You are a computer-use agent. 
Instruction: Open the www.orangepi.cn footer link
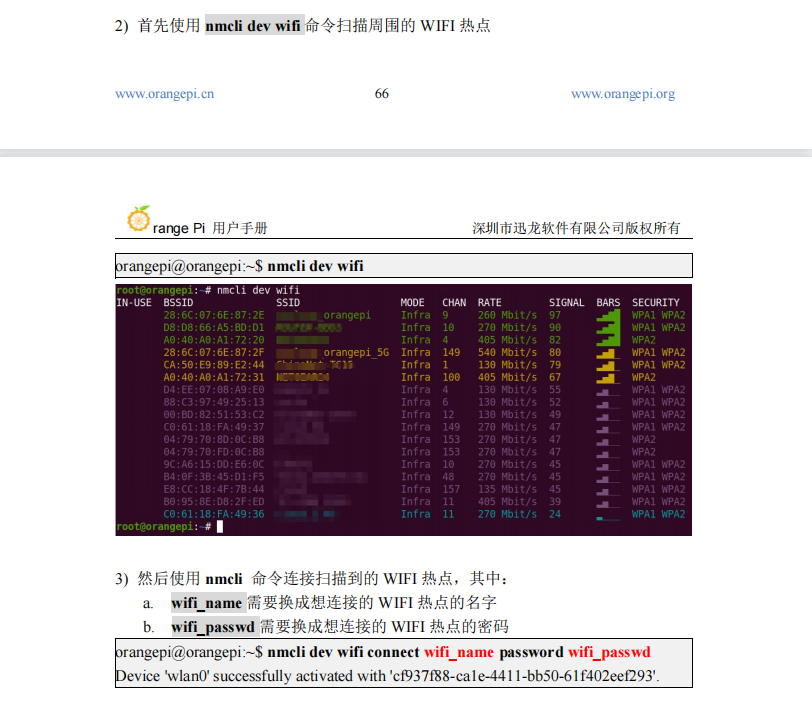click(x=164, y=94)
